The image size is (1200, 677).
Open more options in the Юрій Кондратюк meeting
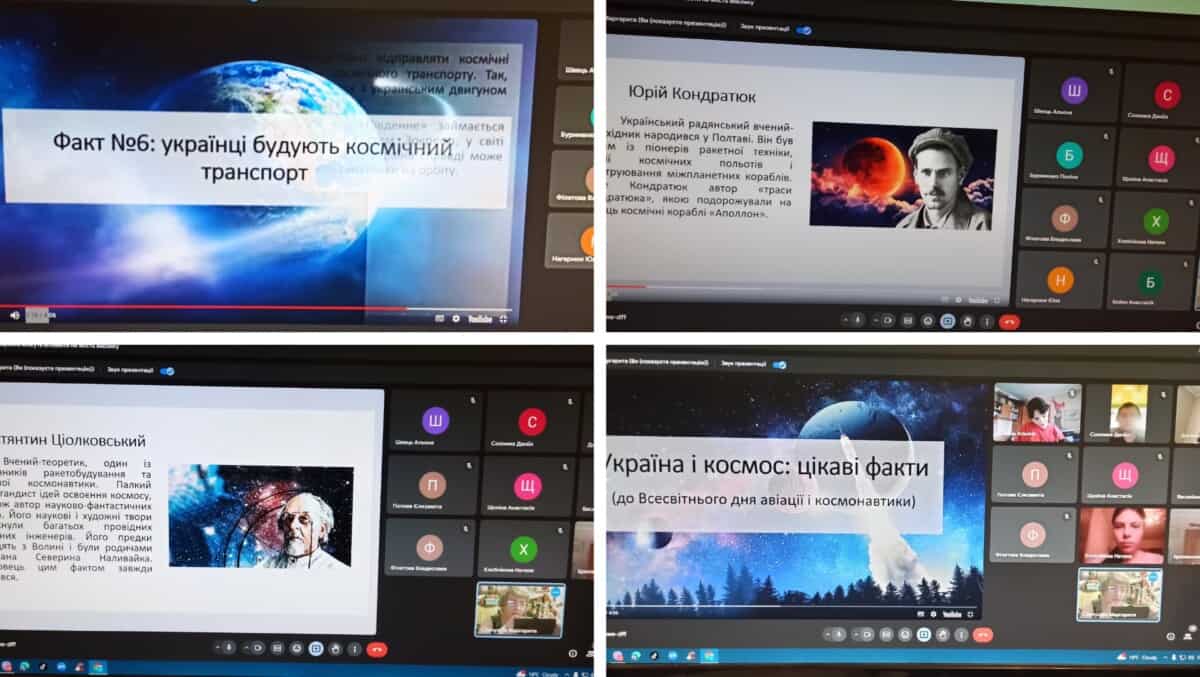pos(988,321)
